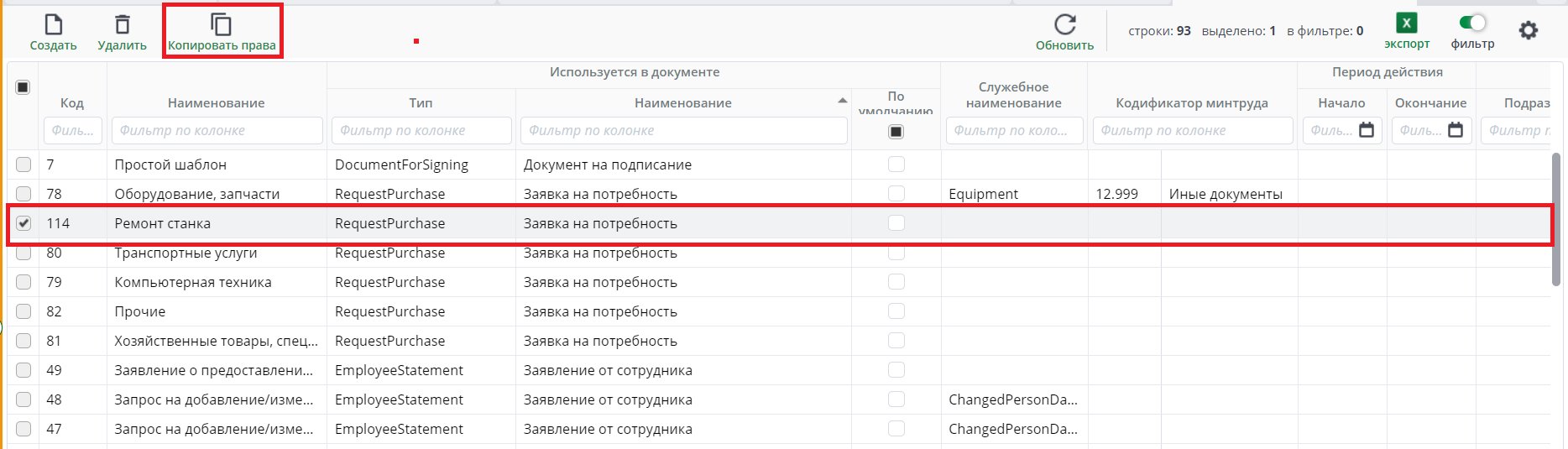Toggle the По умолчанию filter checkbox

click(x=896, y=131)
